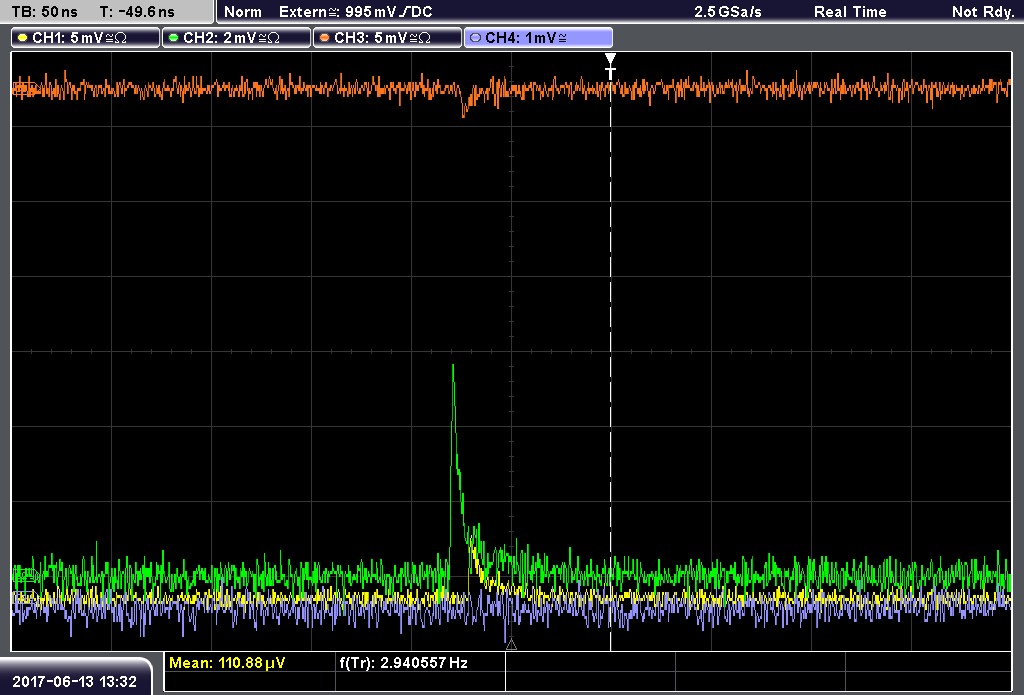This screenshot has height=695, width=1024.
Task: Click the Not Rdy. status label
Action: click(983, 12)
